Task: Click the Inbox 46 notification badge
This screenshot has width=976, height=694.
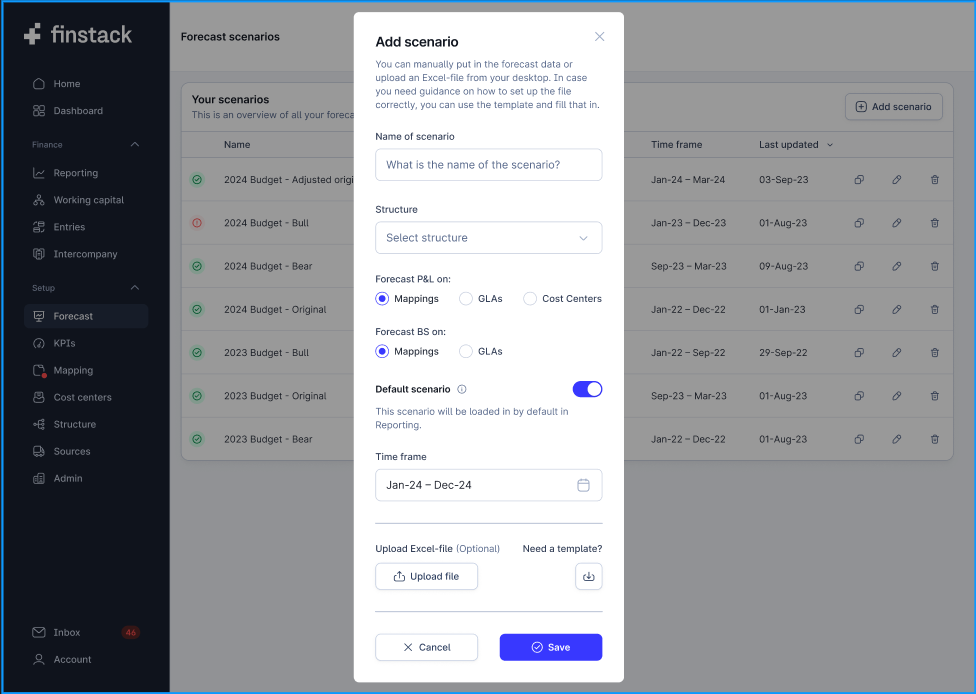Action: (x=131, y=632)
